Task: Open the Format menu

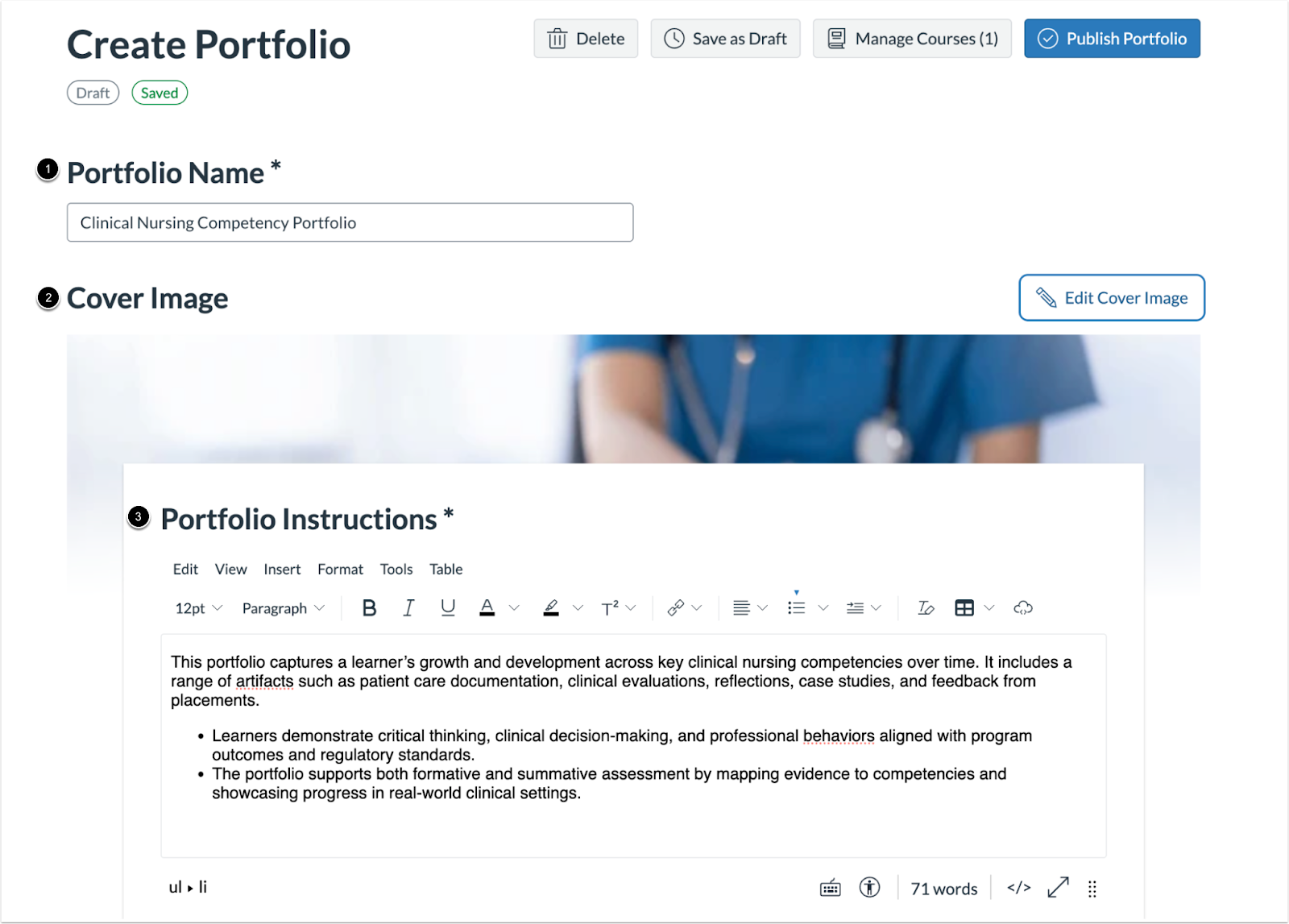Action: tap(340, 569)
